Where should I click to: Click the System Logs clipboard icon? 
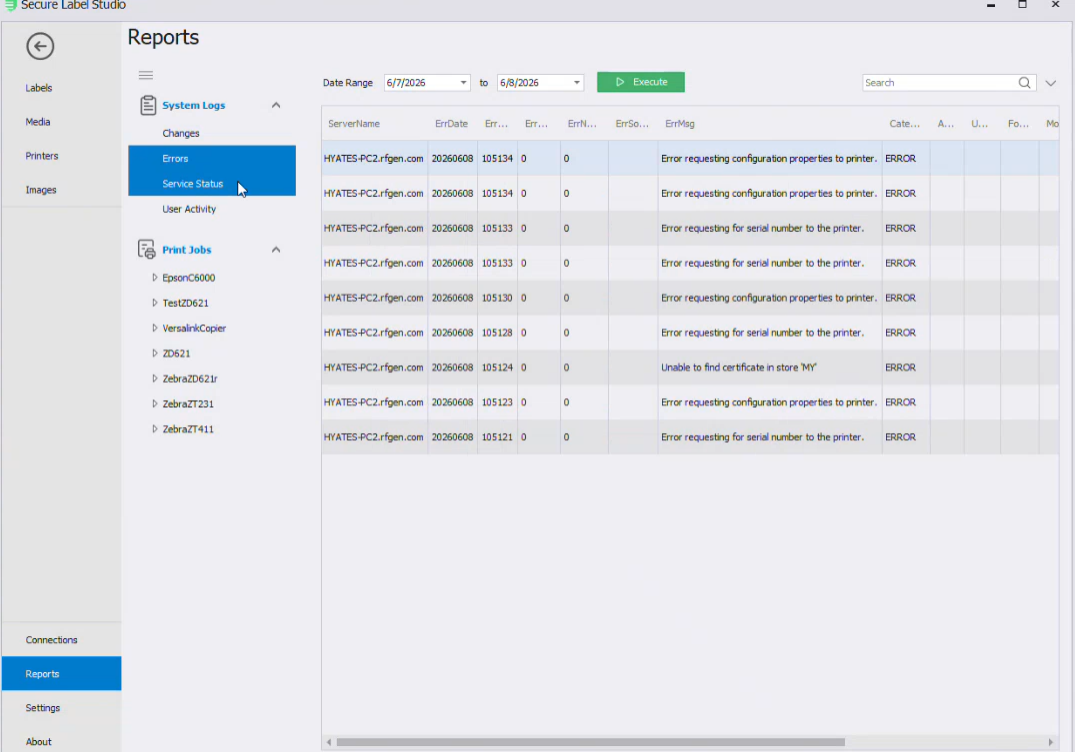pos(147,105)
